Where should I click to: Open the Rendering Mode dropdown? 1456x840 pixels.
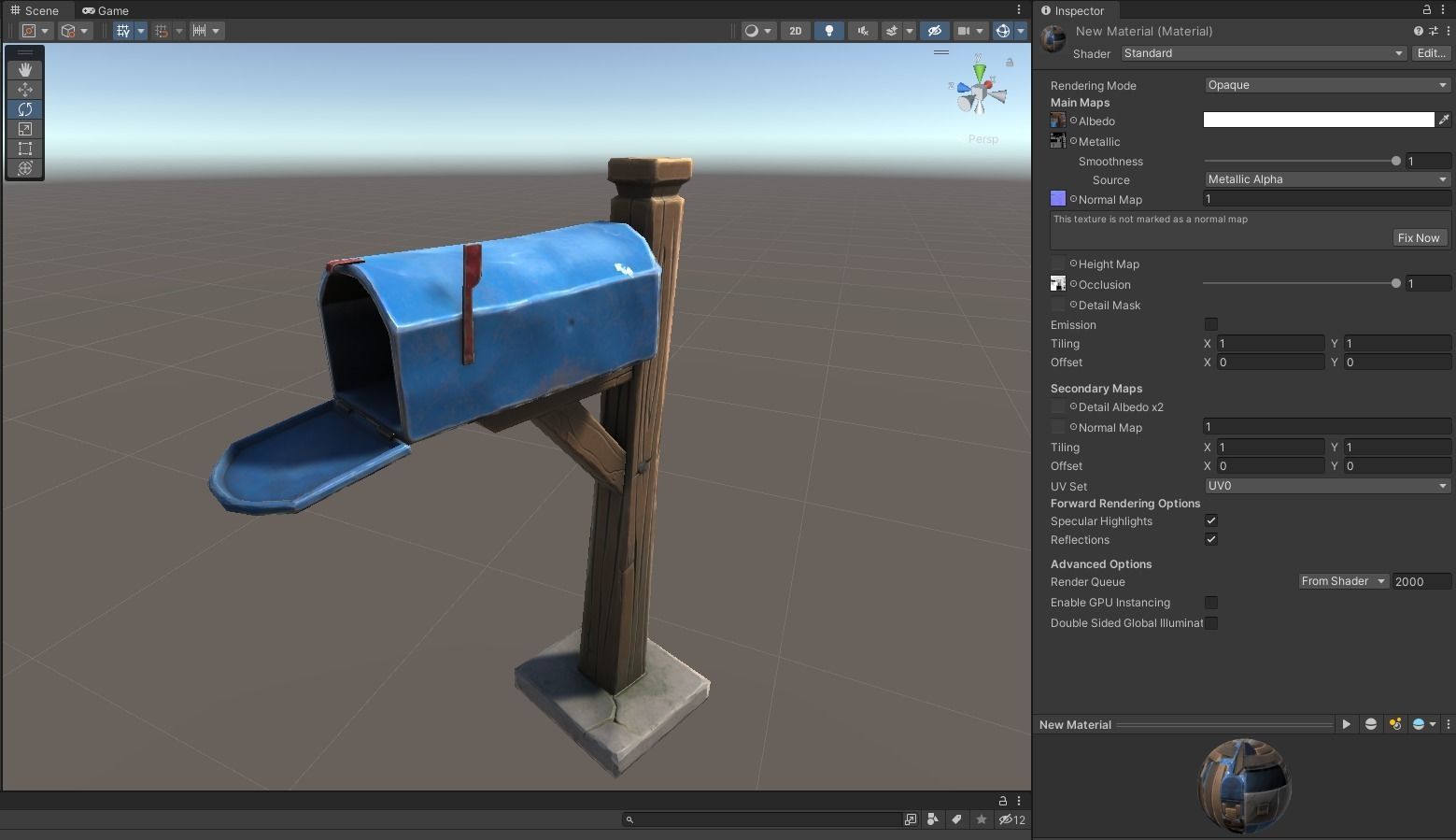[1327, 85]
